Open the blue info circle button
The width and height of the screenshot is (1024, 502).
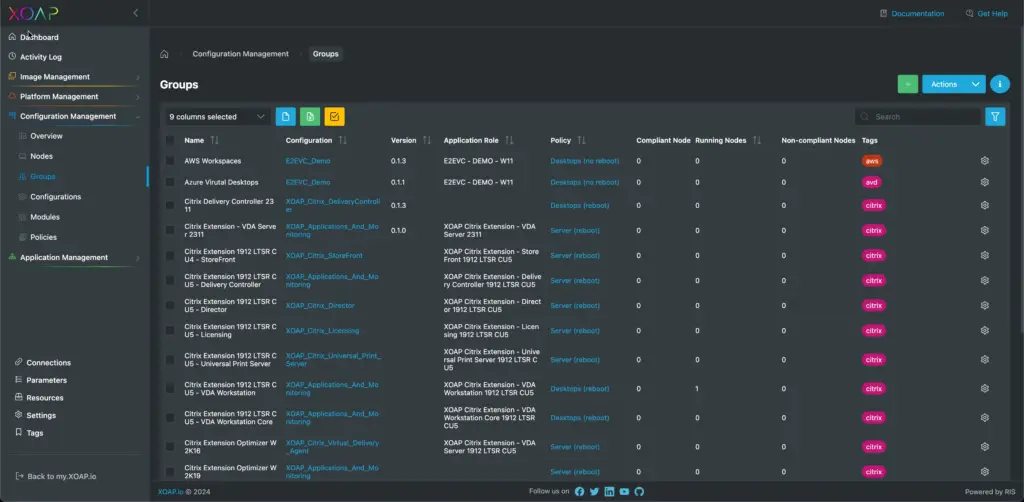(1000, 84)
